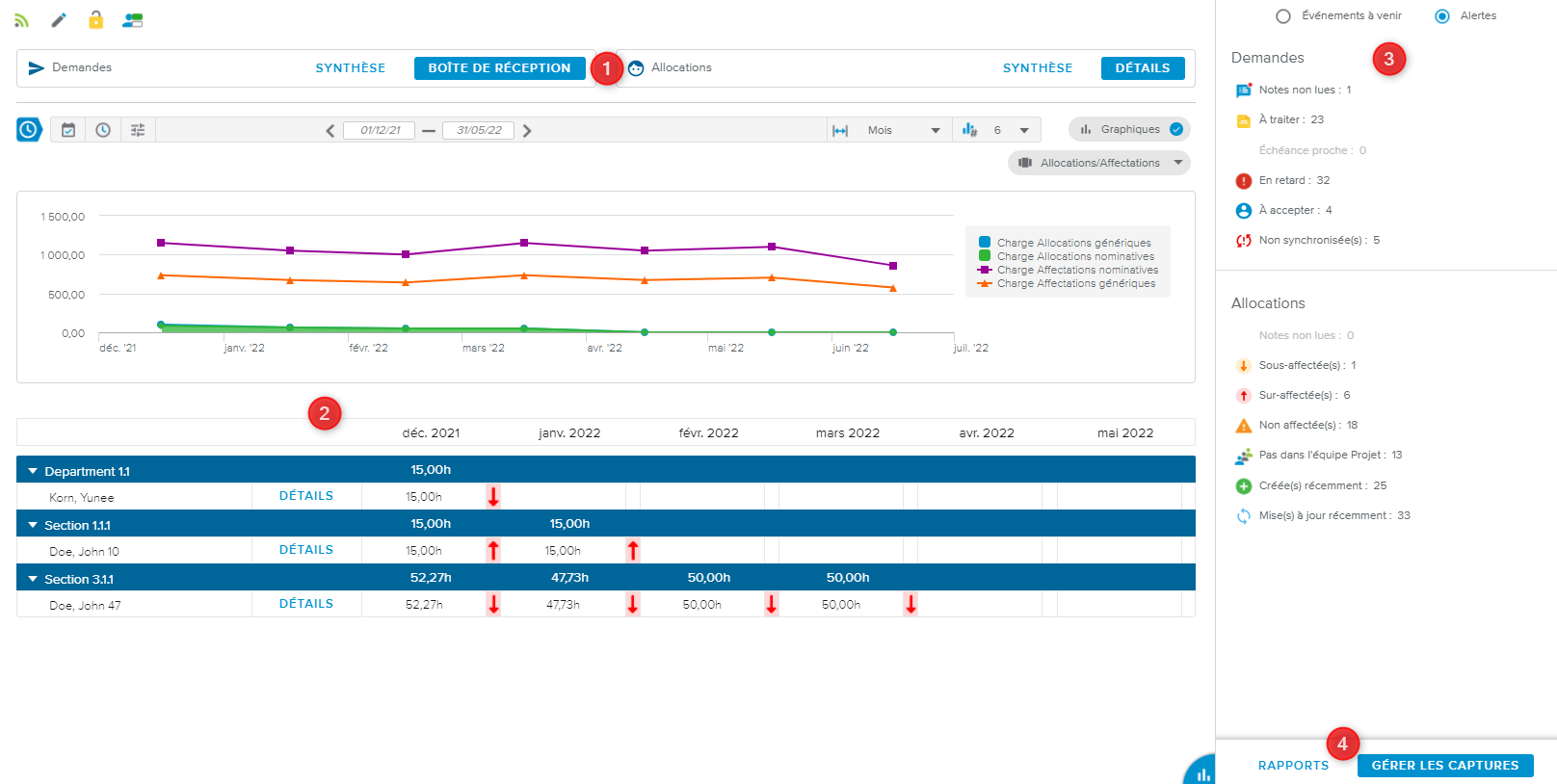
Task: Open the Allocations Détails tab
Action: coord(1142,68)
